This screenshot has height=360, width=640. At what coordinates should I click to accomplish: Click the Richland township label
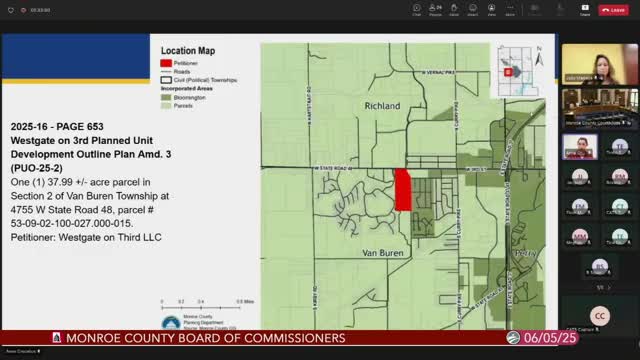382,106
